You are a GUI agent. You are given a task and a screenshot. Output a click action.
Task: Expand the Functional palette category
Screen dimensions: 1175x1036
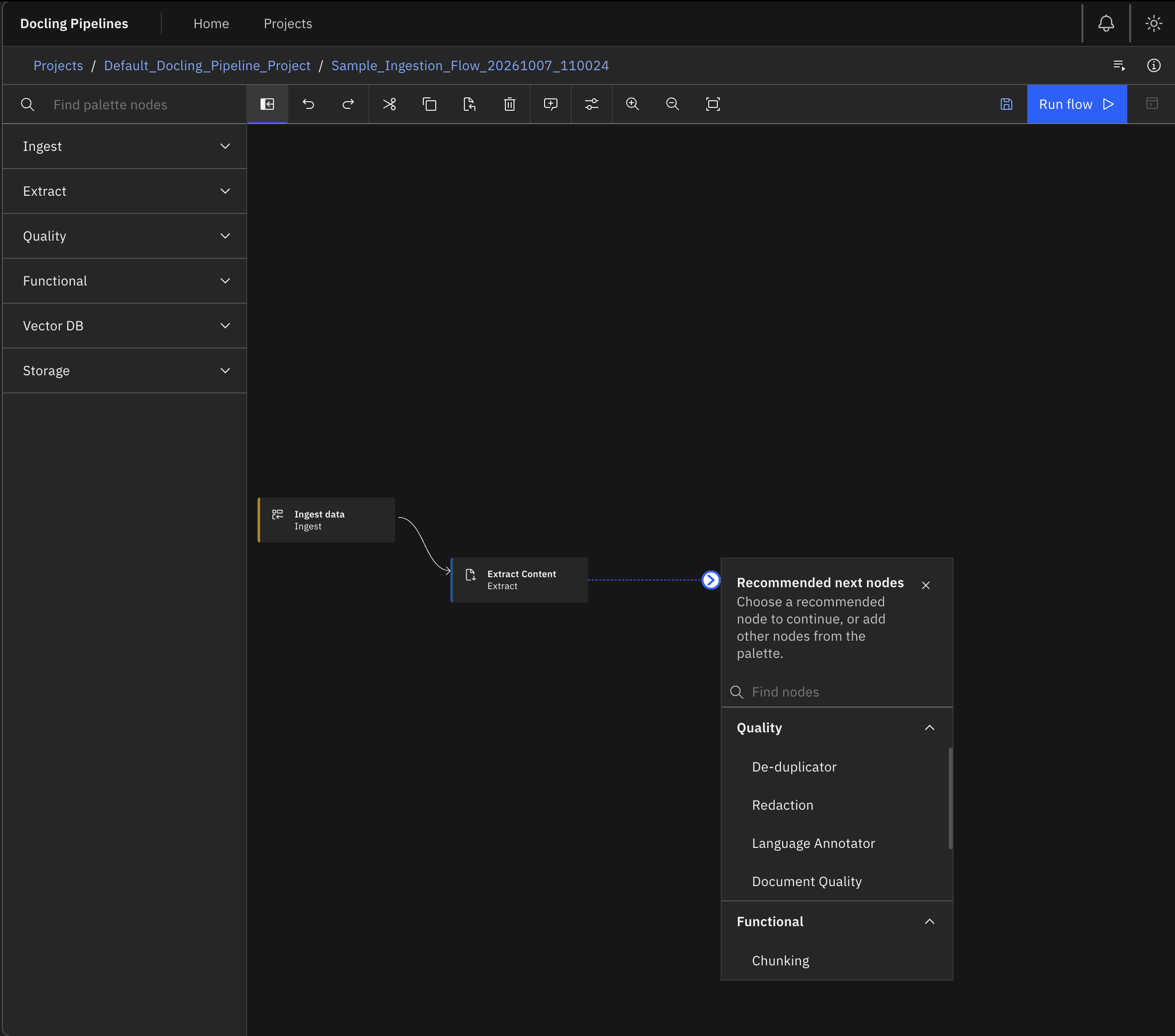click(x=125, y=281)
